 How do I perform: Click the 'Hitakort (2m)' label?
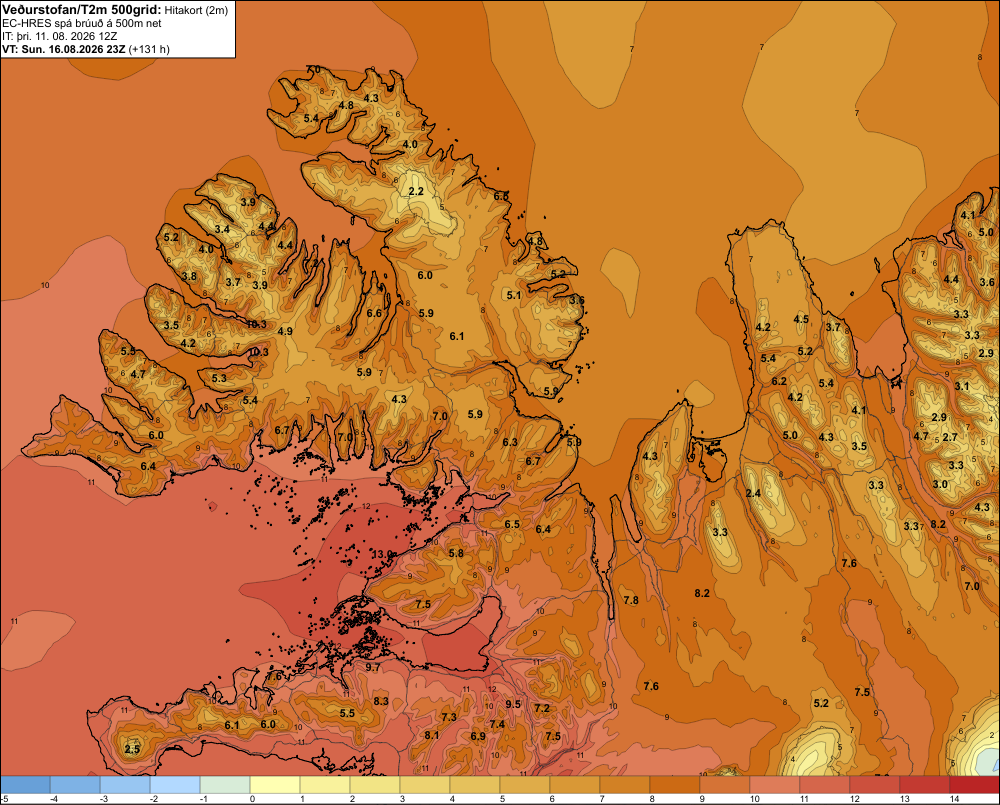tap(196, 10)
